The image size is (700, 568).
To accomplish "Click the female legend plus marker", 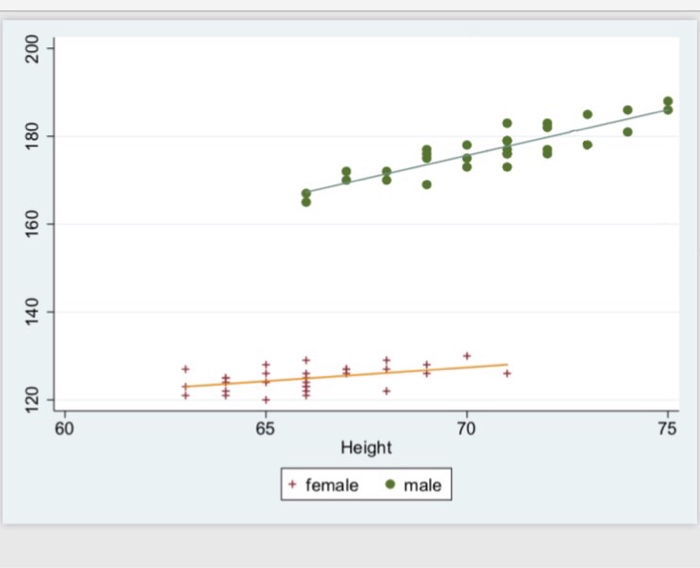I will pyautogui.click(x=292, y=484).
